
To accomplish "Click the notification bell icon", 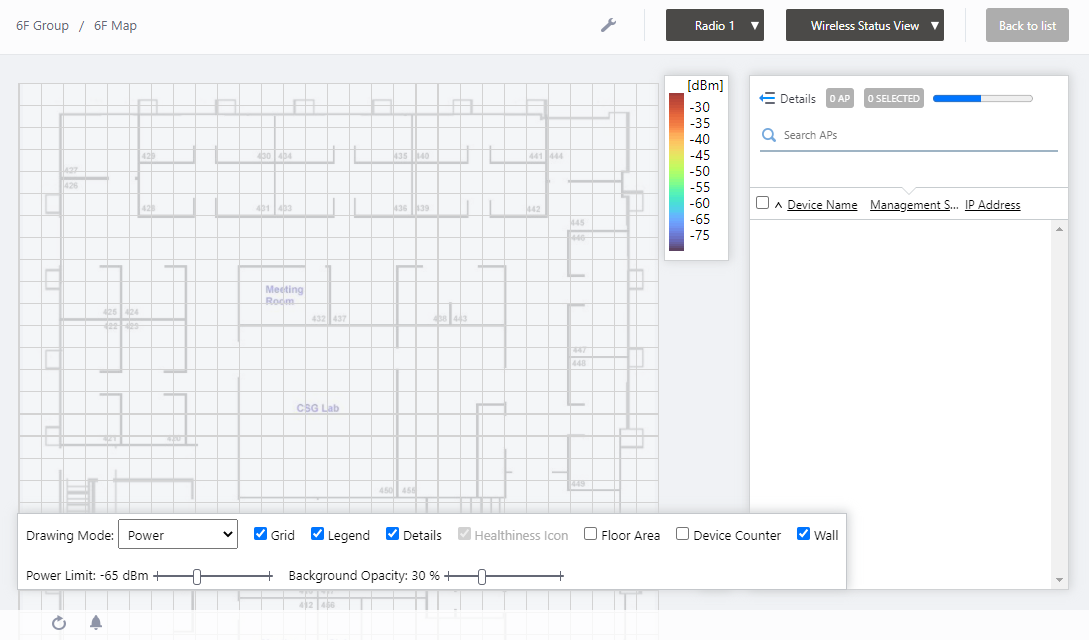I will (x=96, y=623).
